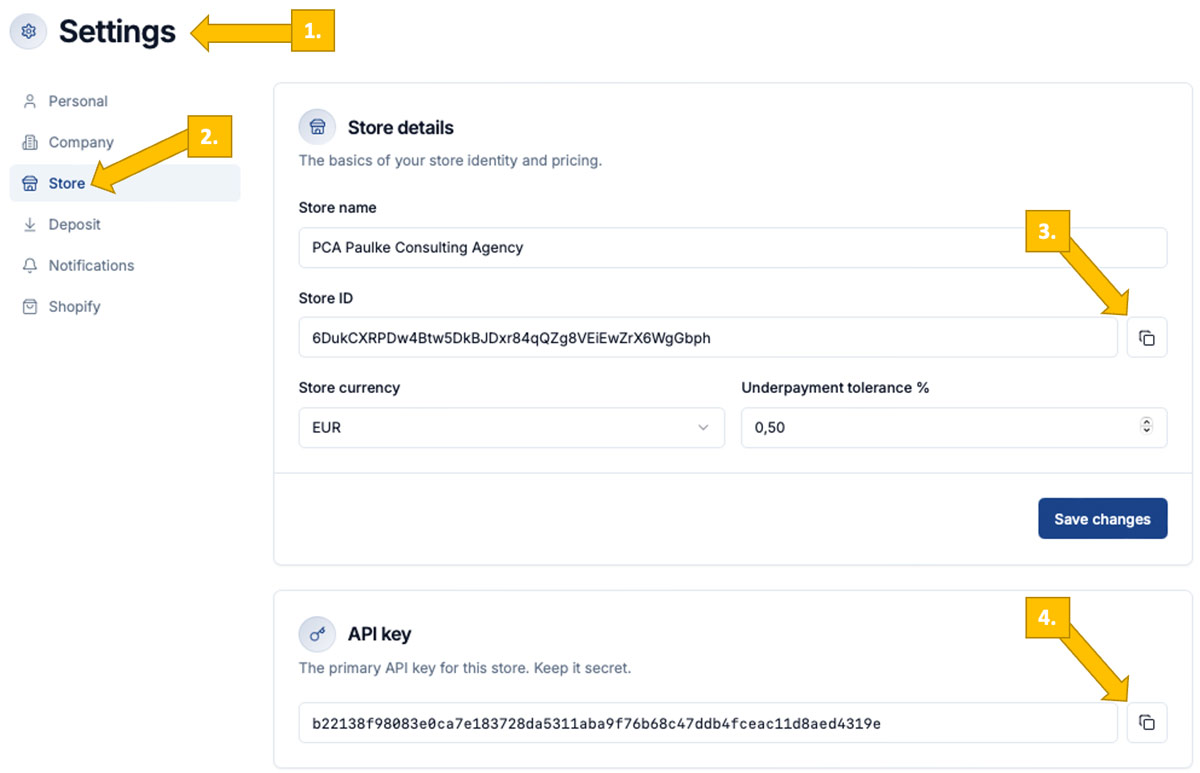Click the Deposit download-arrow icon

pyautogui.click(x=30, y=224)
